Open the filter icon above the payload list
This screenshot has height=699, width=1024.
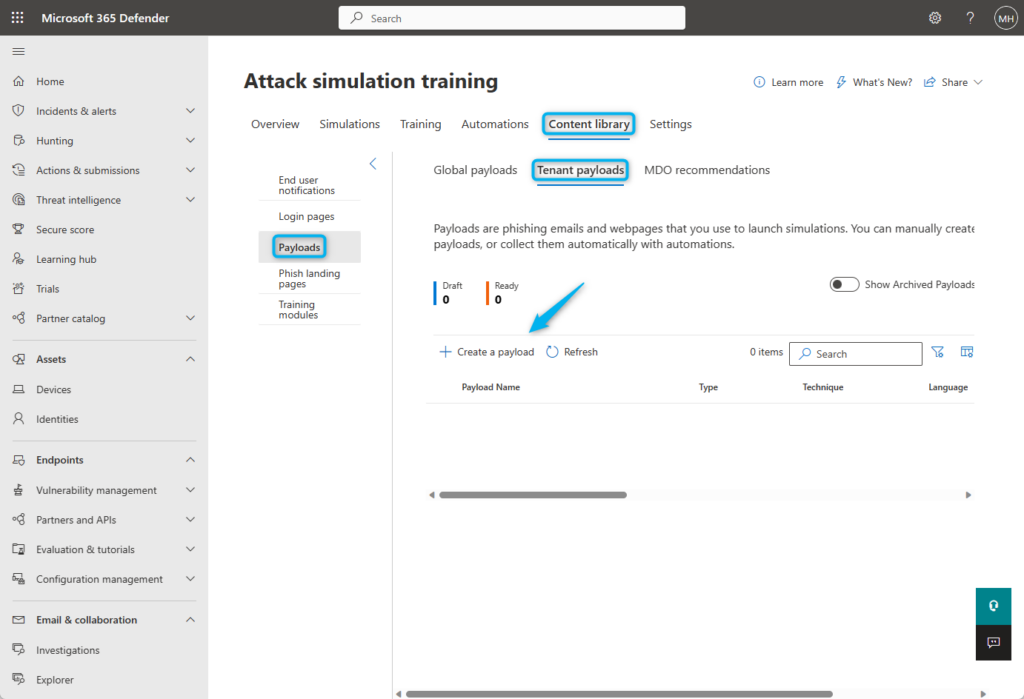click(x=938, y=351)
